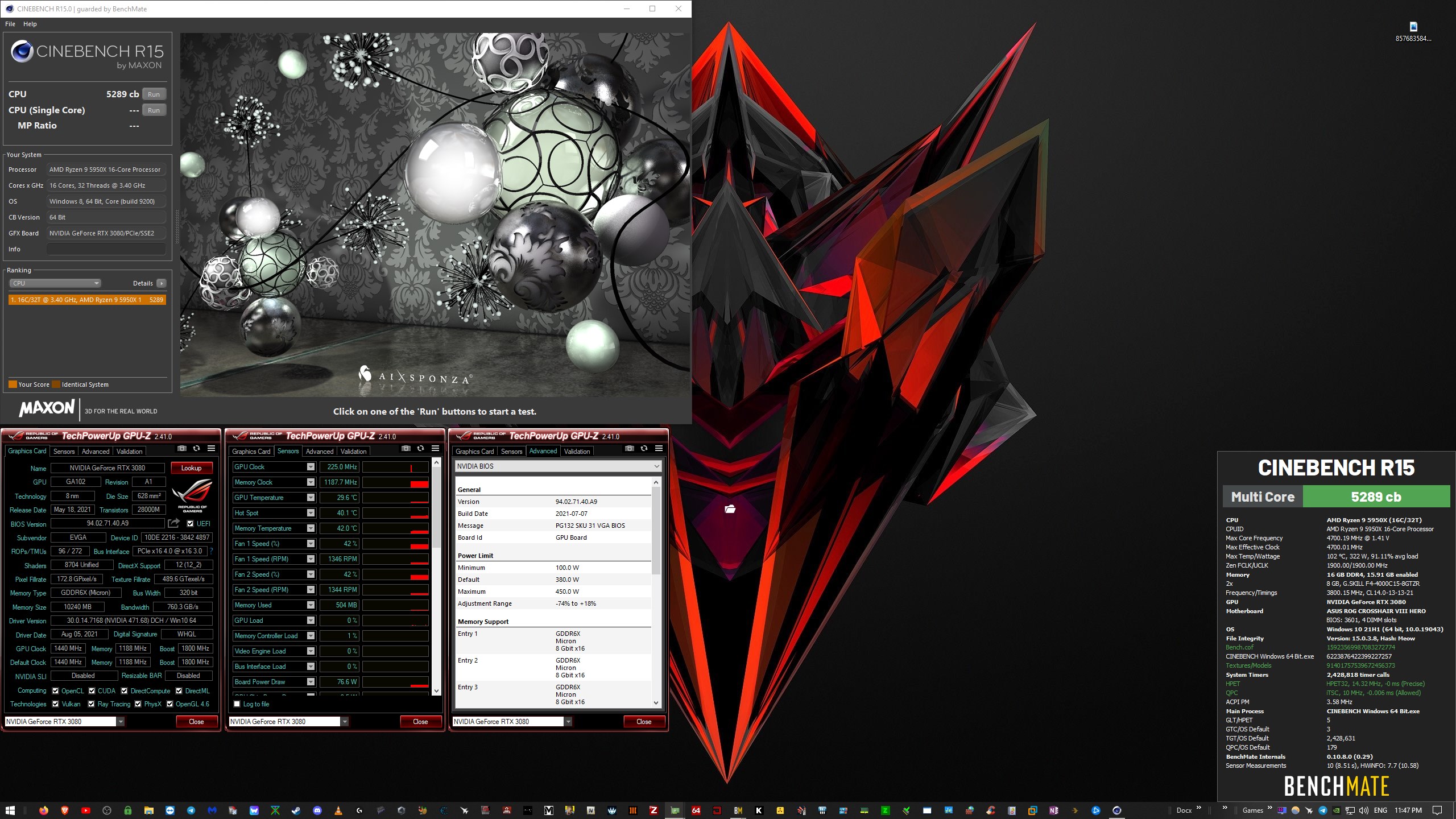Click camera icon in GPU-Z Sensors window
Viewport: 1456px width, 819px height.
pyautogui.click(x=406, y=449)
